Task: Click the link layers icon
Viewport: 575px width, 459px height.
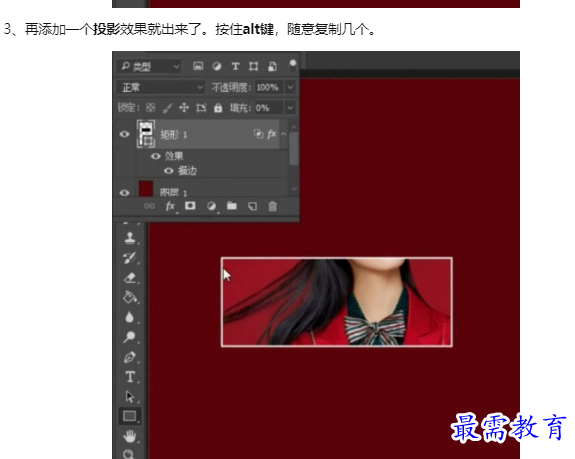Action: click(x=149, y=206)
